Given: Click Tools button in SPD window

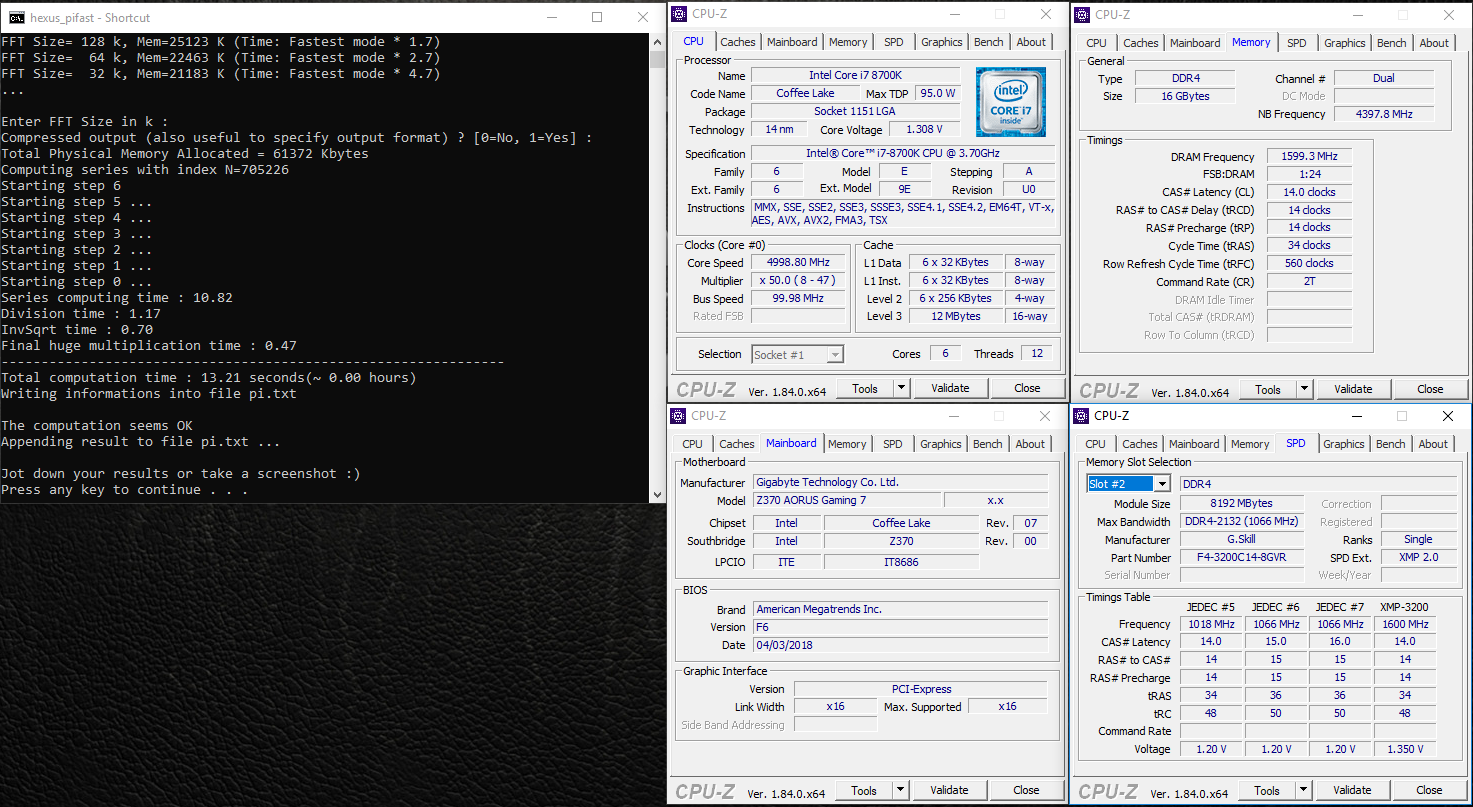Looking at the screenshot, I should pyautogui.click(x=1267, y=790).
